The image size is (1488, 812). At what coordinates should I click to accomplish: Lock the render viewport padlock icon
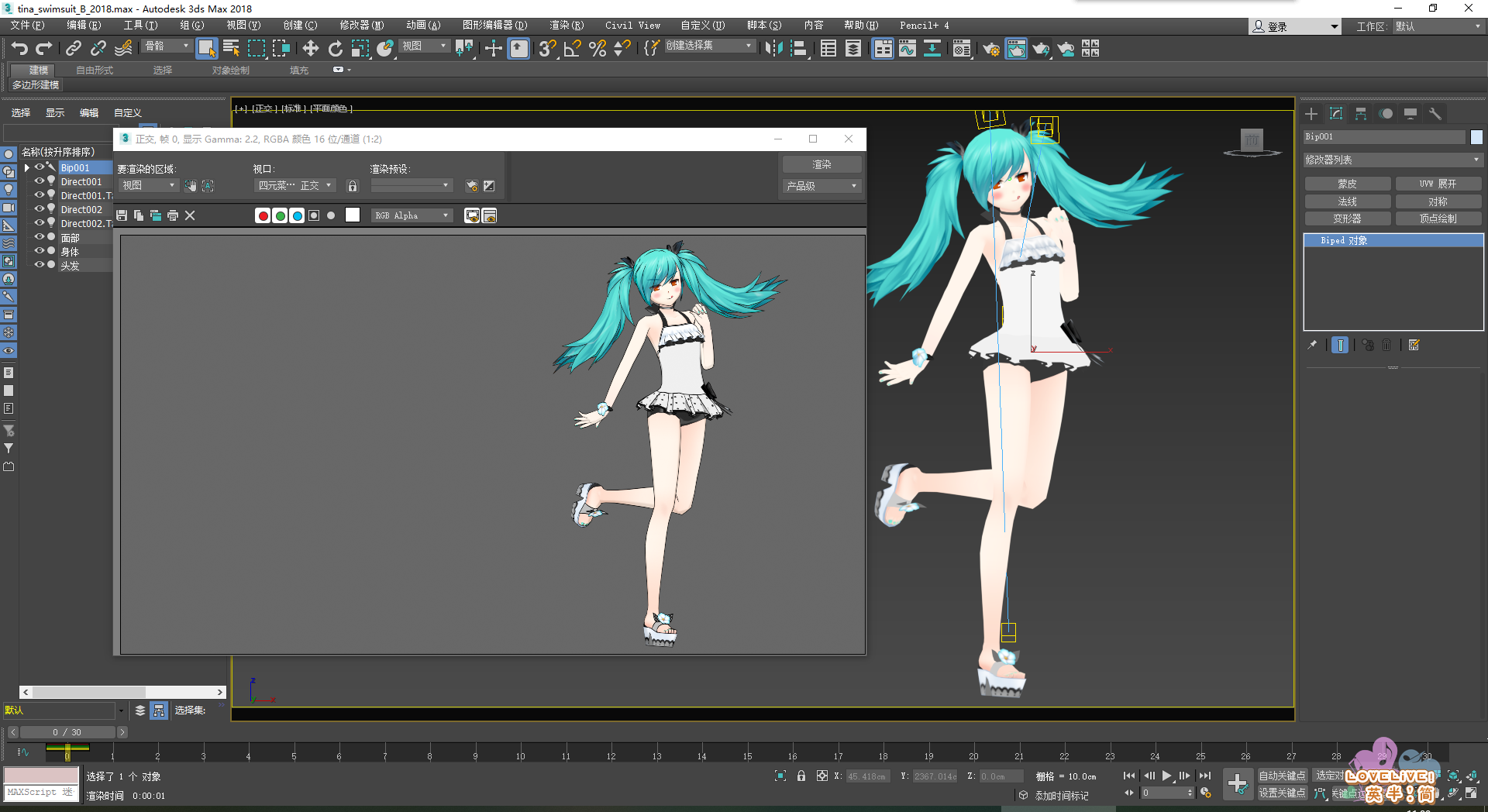pyautogui.click(x=353, y=186)
